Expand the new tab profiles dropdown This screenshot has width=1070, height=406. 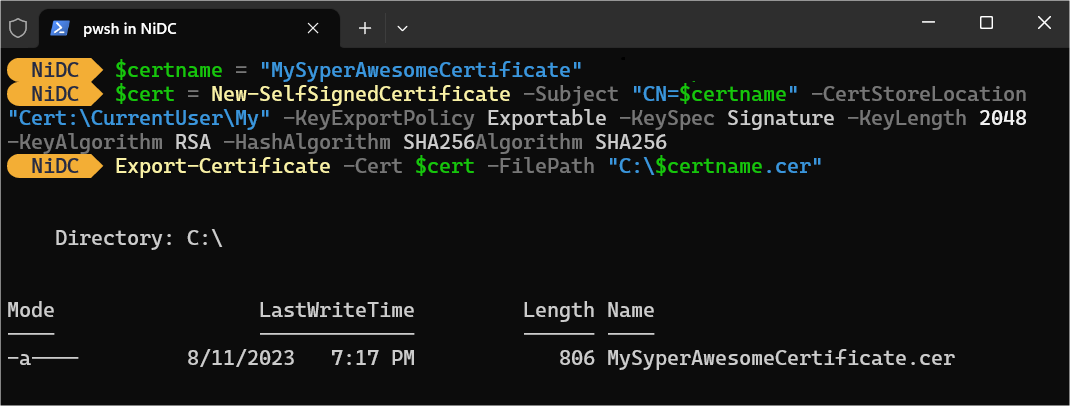[402, 28]
